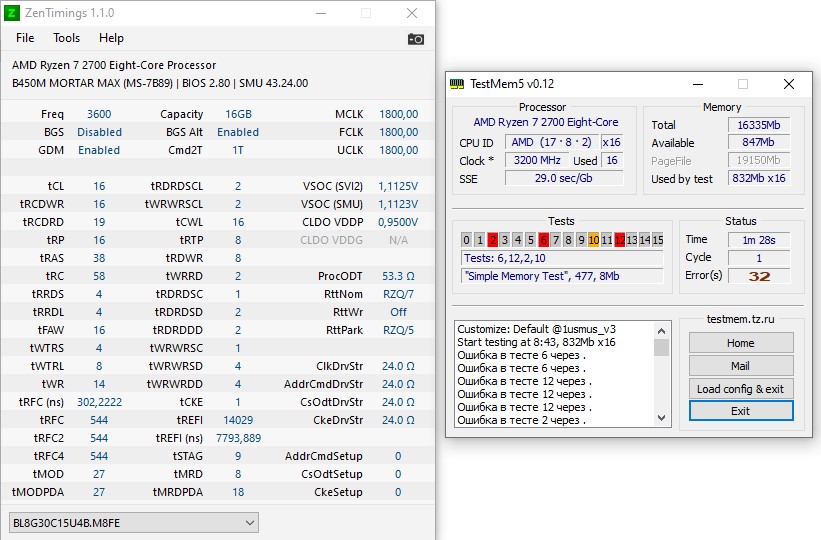Open the File menu in ZenTimings
Screen dimensions: 821x540
[x=25, y=38]
